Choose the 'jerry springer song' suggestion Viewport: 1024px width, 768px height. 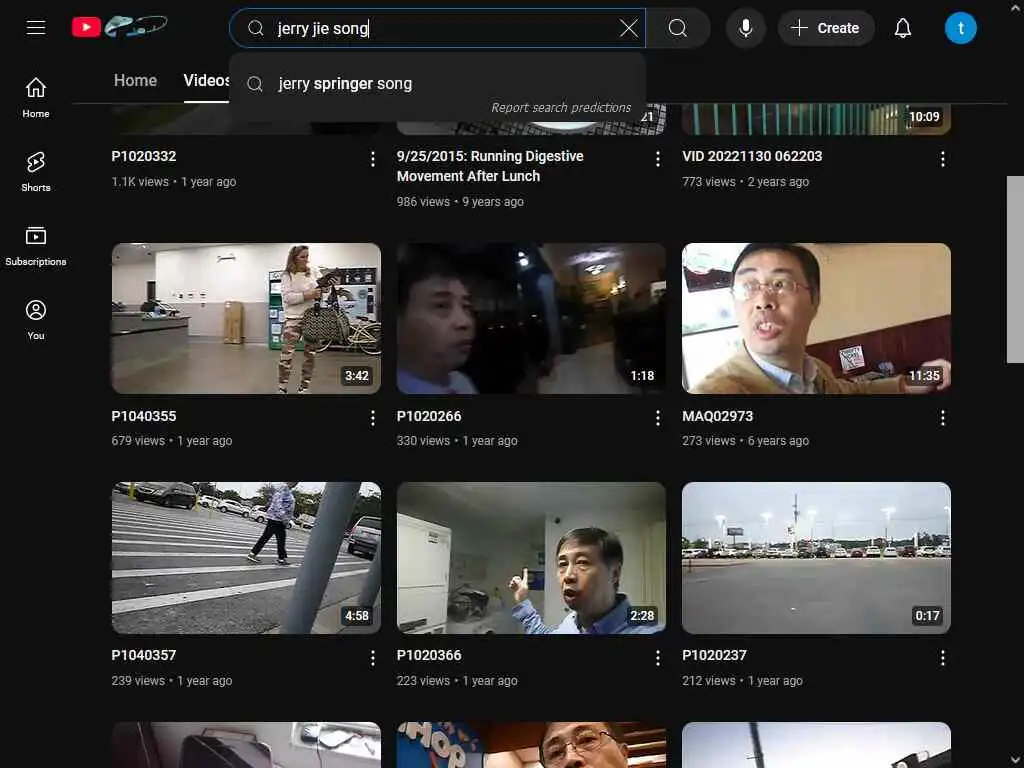[x=437, y=84]
